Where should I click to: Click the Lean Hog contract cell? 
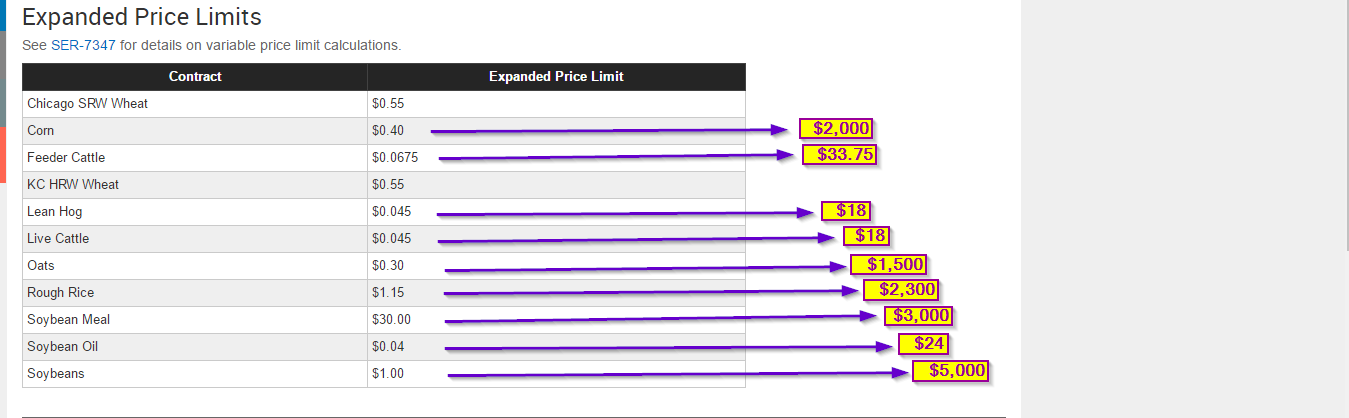(x=195, y=212)
